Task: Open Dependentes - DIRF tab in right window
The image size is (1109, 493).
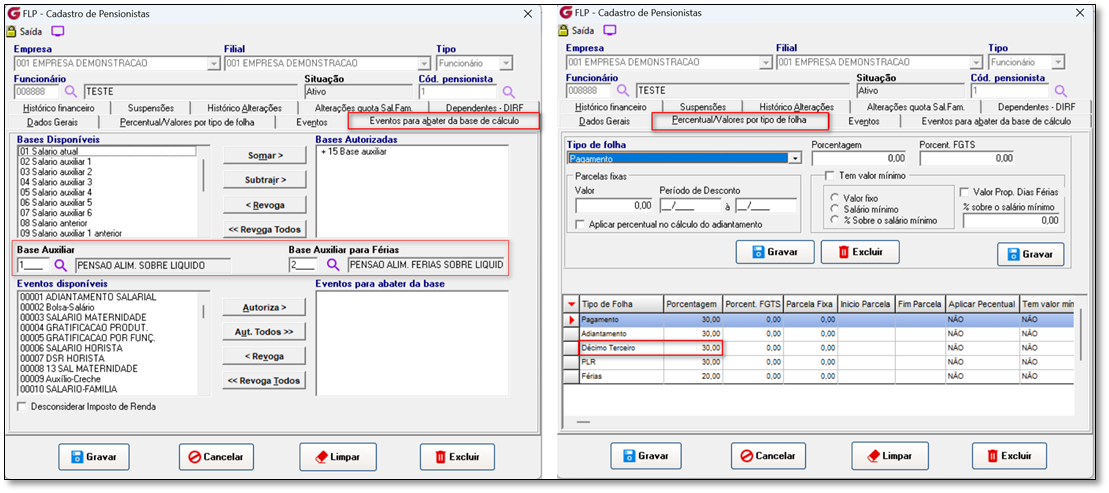Action: tap(1036, 107)
